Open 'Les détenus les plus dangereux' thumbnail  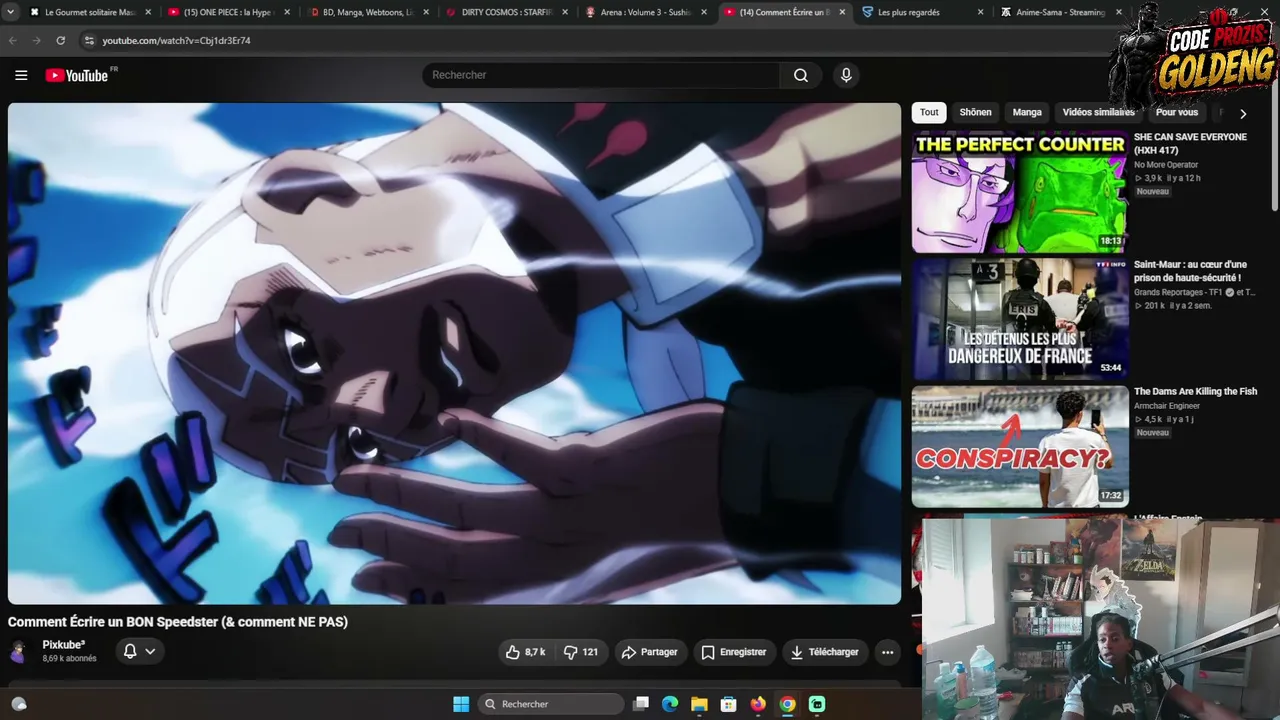click(x=1019, y=319)
